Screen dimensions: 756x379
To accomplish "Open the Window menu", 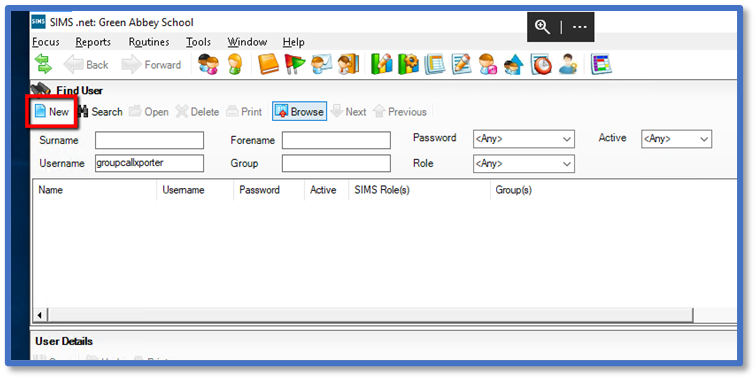I will [247, 42].
